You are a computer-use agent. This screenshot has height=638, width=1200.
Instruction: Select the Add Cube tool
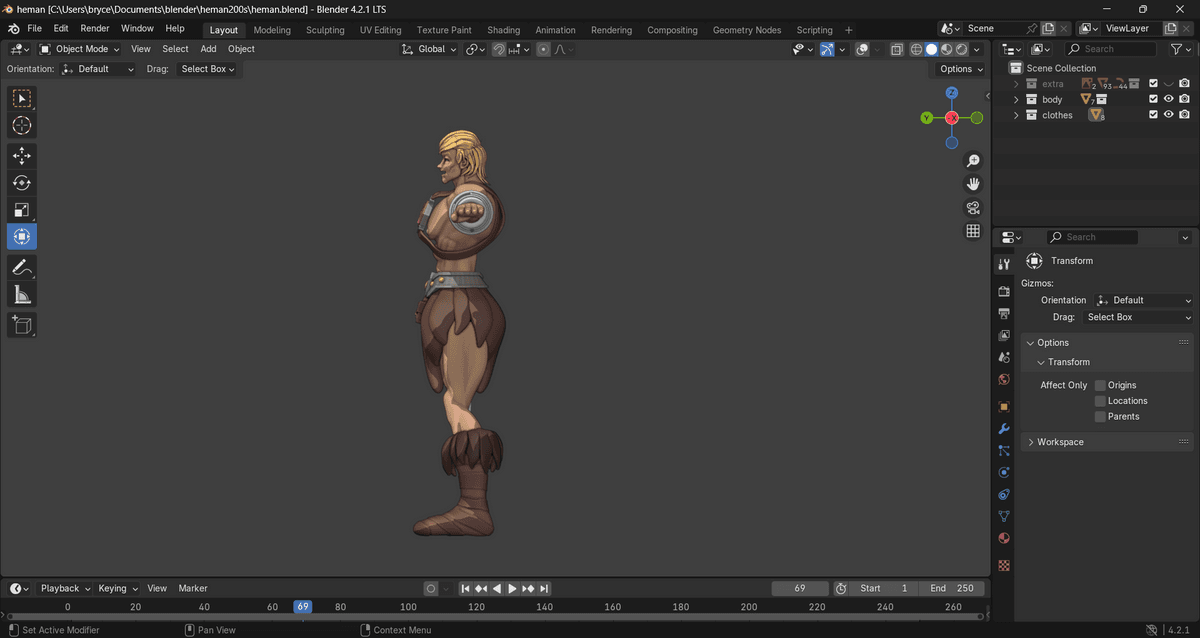coord(22,324)
